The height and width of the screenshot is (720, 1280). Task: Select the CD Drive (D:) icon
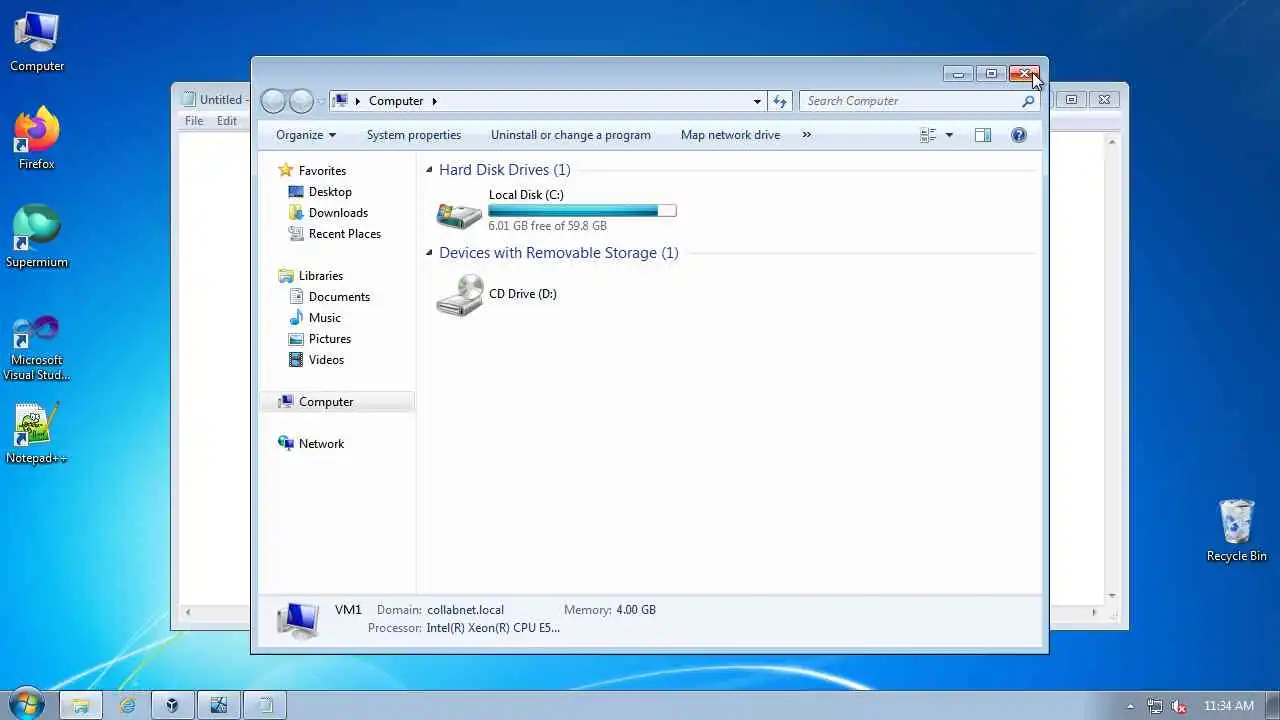[x=460, y=295]
